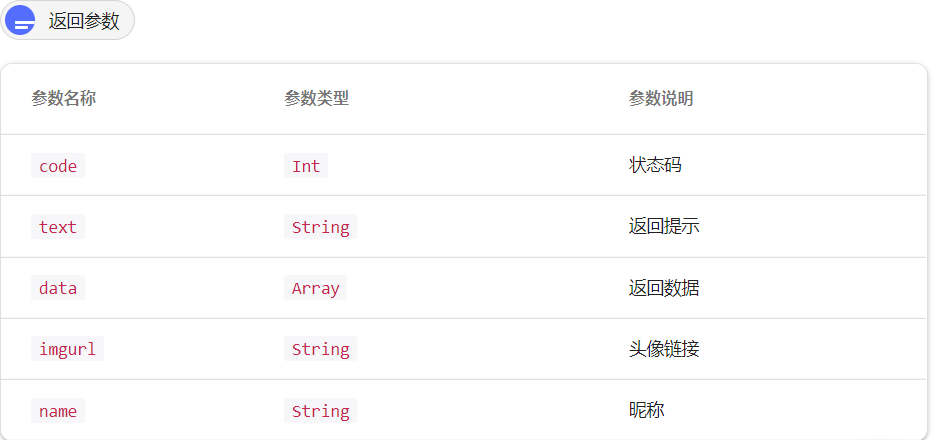Click the 返回提示 description
Image resolution: width=936 pixels, height=440 pixels.
664,226
